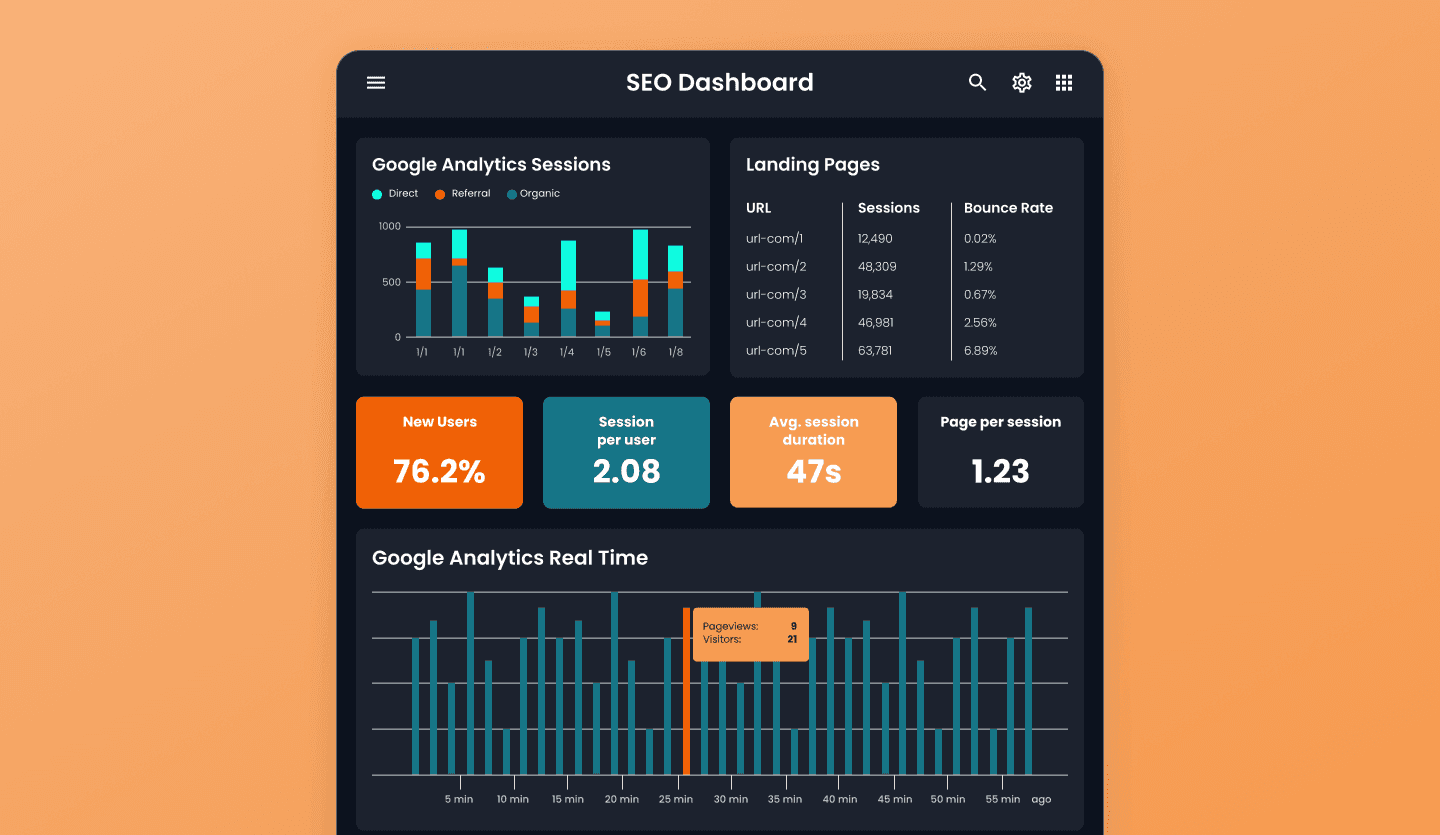Click the Direct legend color dot

pyautogui.click(x=377, y=194)
